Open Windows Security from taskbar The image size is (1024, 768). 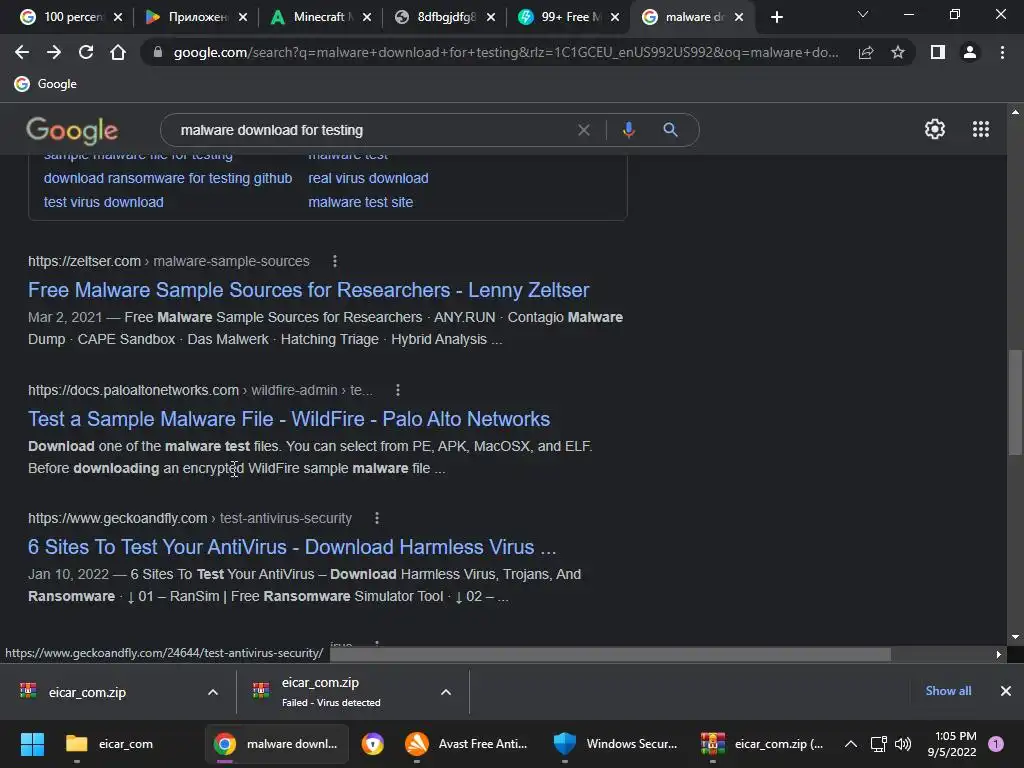(615, 744)
